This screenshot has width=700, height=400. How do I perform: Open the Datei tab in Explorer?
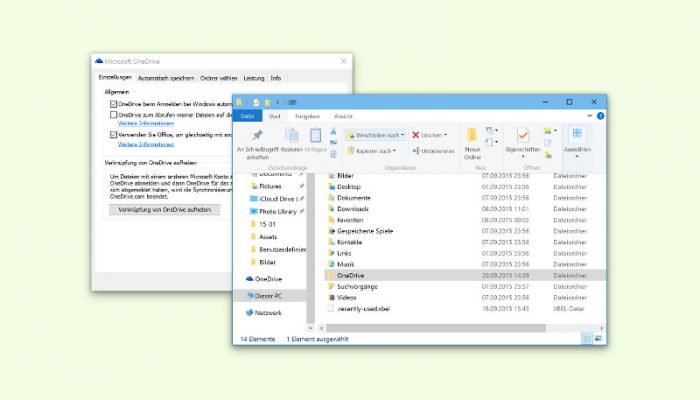pyautogui.click(x=247, y=116)
